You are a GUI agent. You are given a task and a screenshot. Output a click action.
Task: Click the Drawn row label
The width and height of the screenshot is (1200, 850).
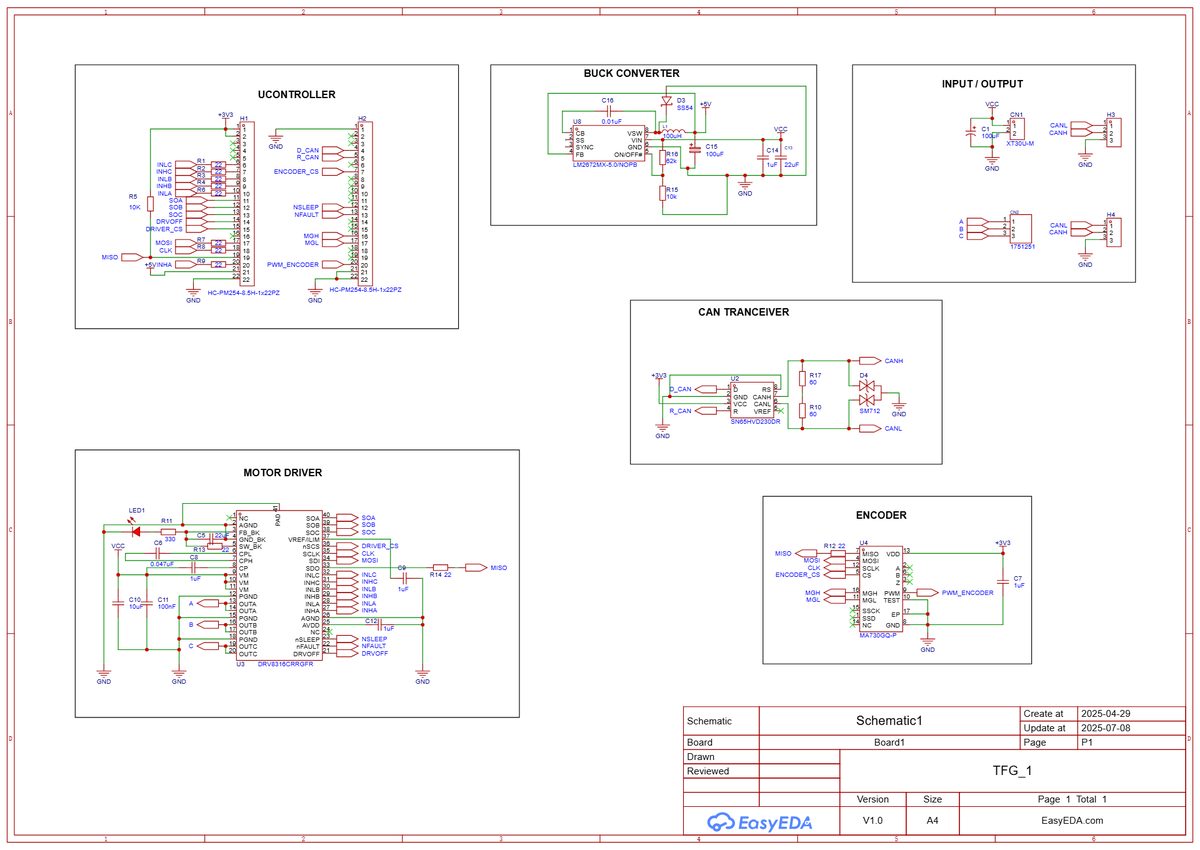click(x=701, y=757)
